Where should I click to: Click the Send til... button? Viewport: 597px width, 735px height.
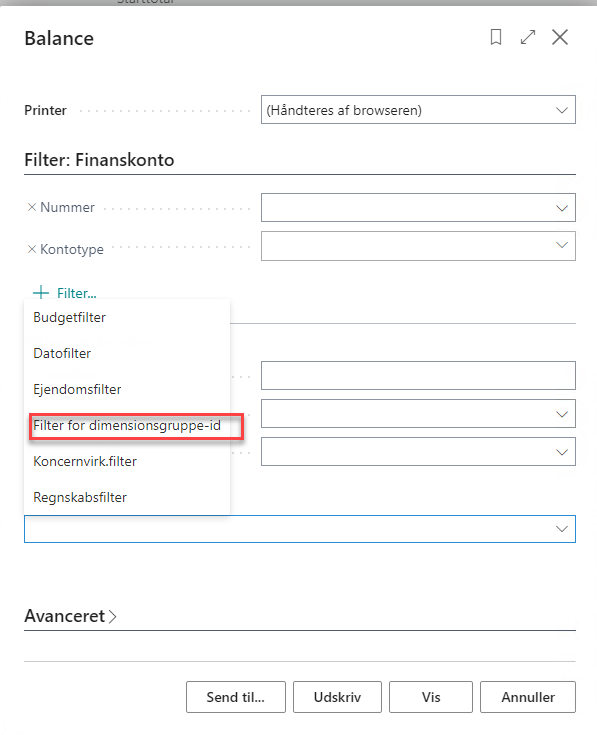236,697
